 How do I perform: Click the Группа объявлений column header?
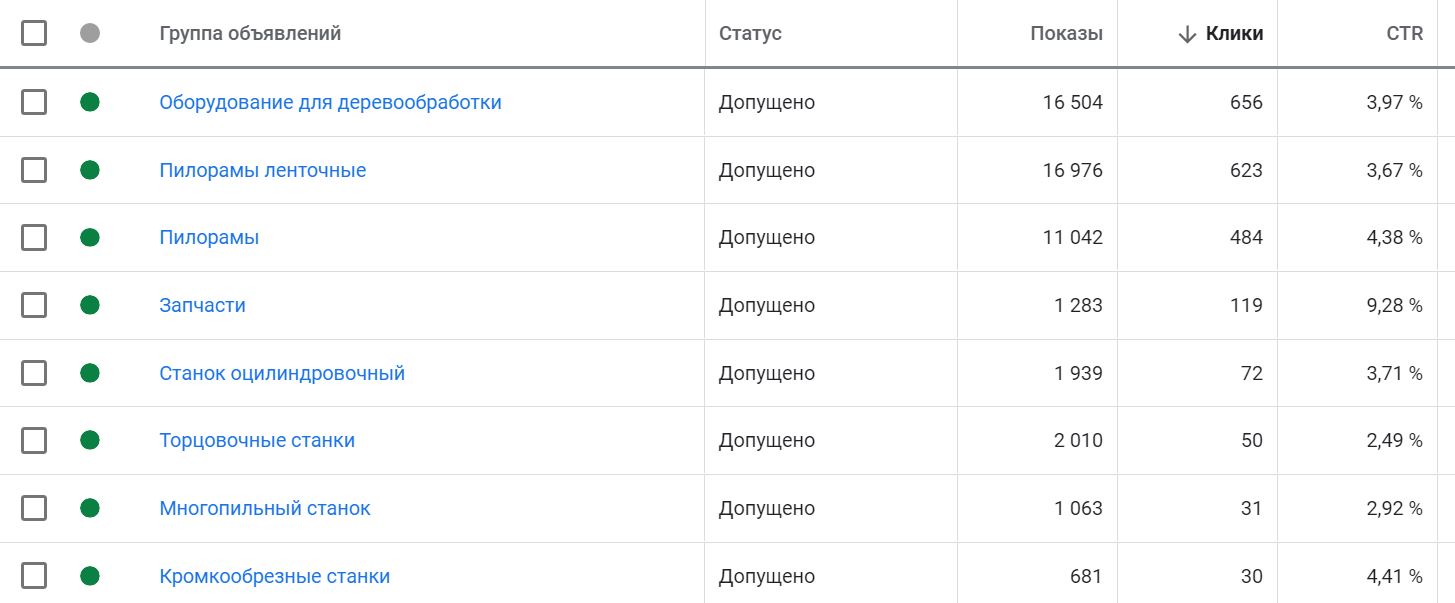tap(250, 34)
